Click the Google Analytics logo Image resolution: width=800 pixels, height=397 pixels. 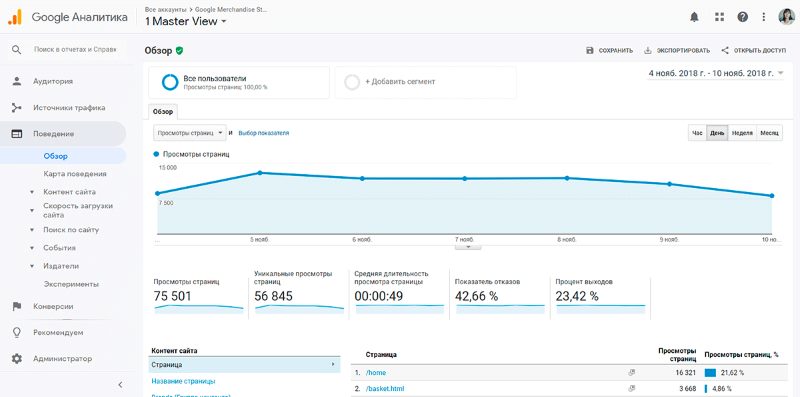point(15,17)
